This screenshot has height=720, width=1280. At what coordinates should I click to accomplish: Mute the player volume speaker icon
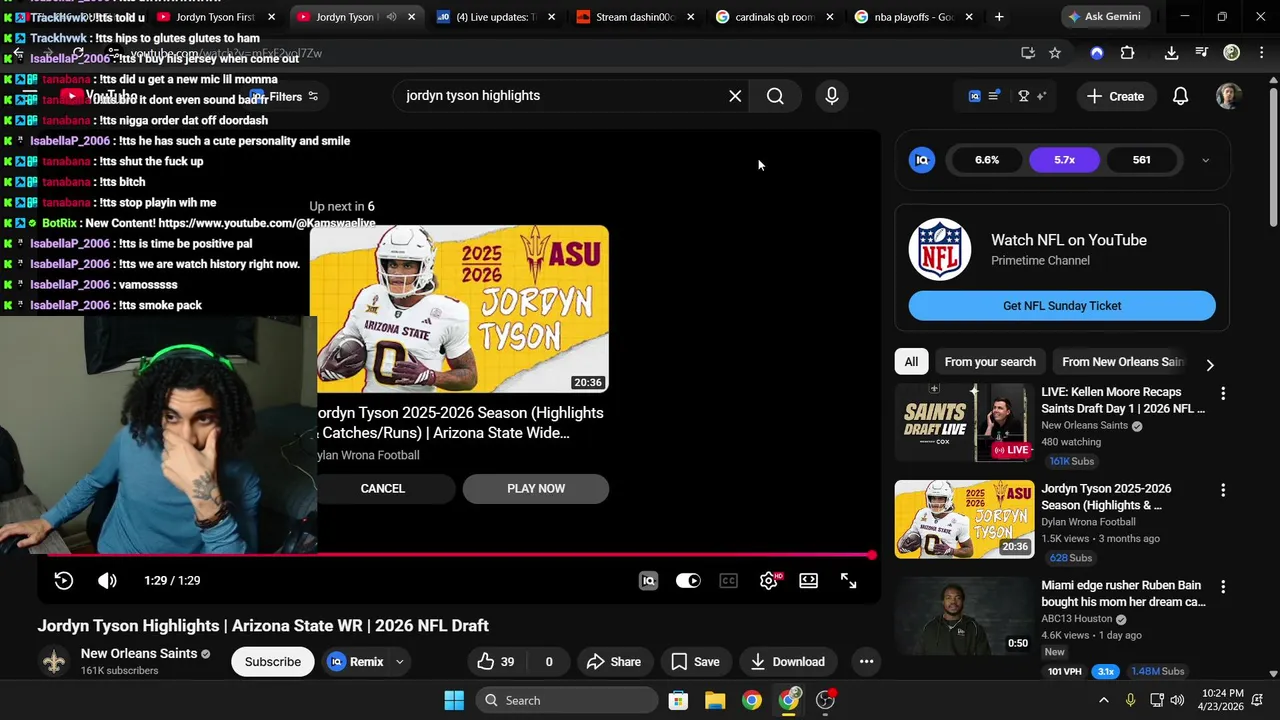107,581
